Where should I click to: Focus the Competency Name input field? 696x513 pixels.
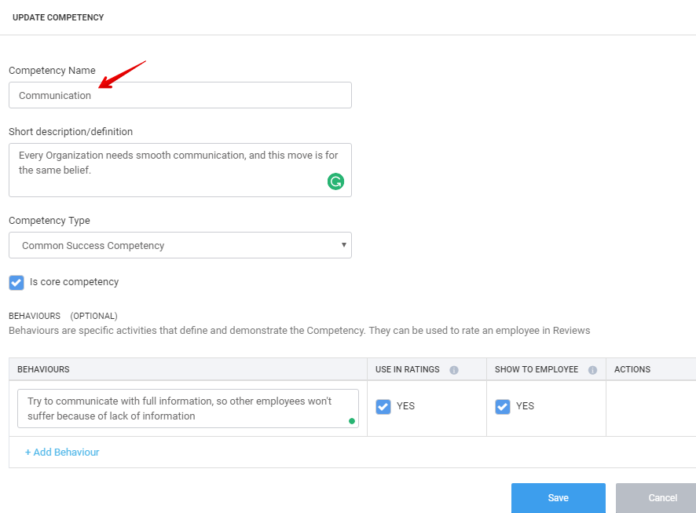[x=180, y=95]
